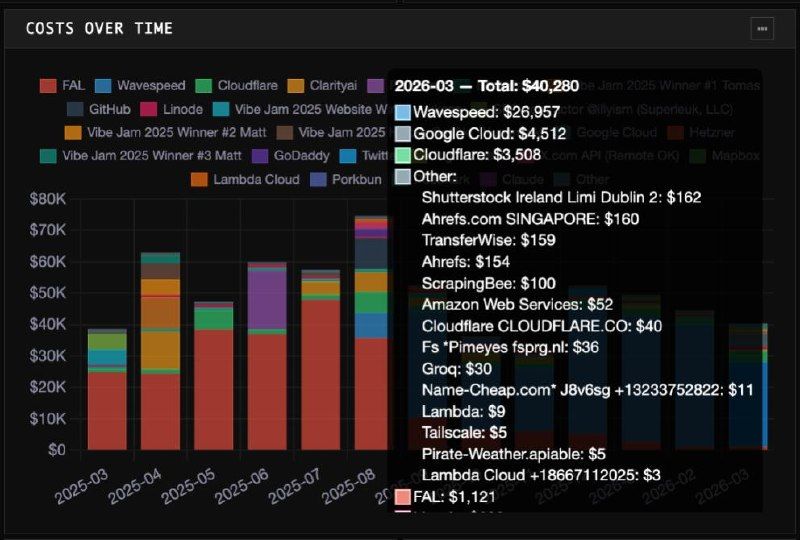Click the dark slate segment of the 2025-08 bar

pyautogui.click(x=371, y=254)
